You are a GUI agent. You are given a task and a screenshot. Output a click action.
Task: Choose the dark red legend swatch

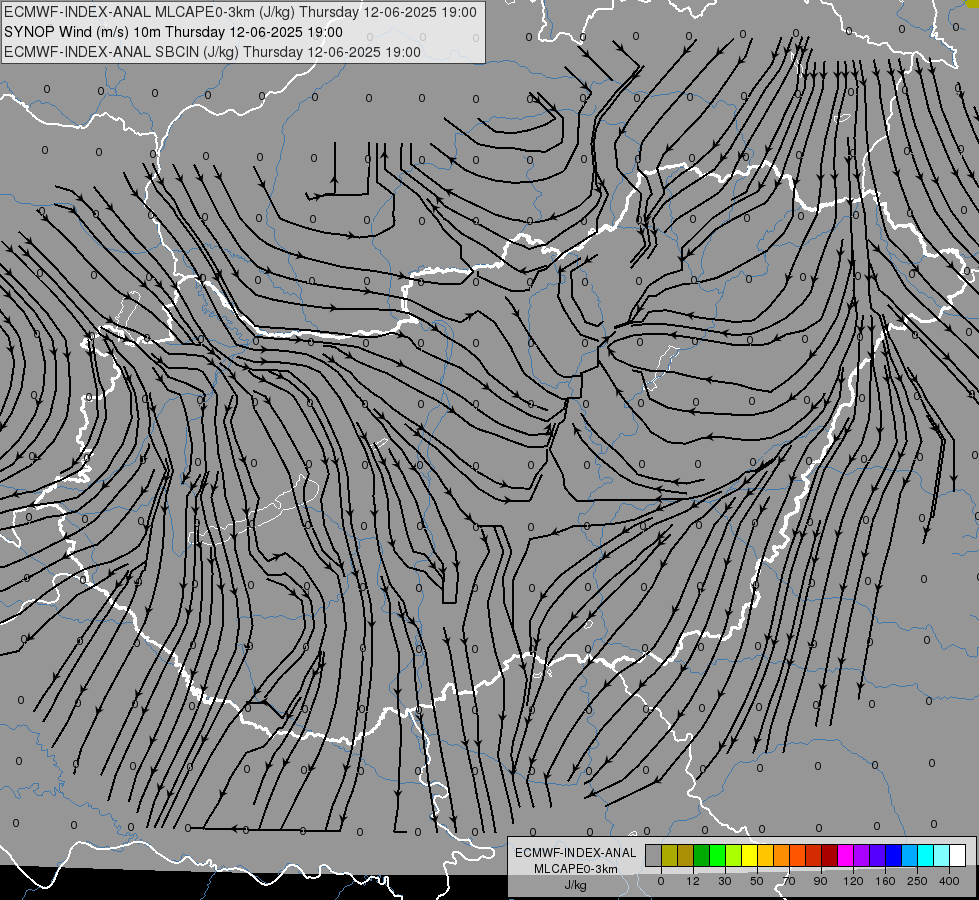tap(830, 856)
